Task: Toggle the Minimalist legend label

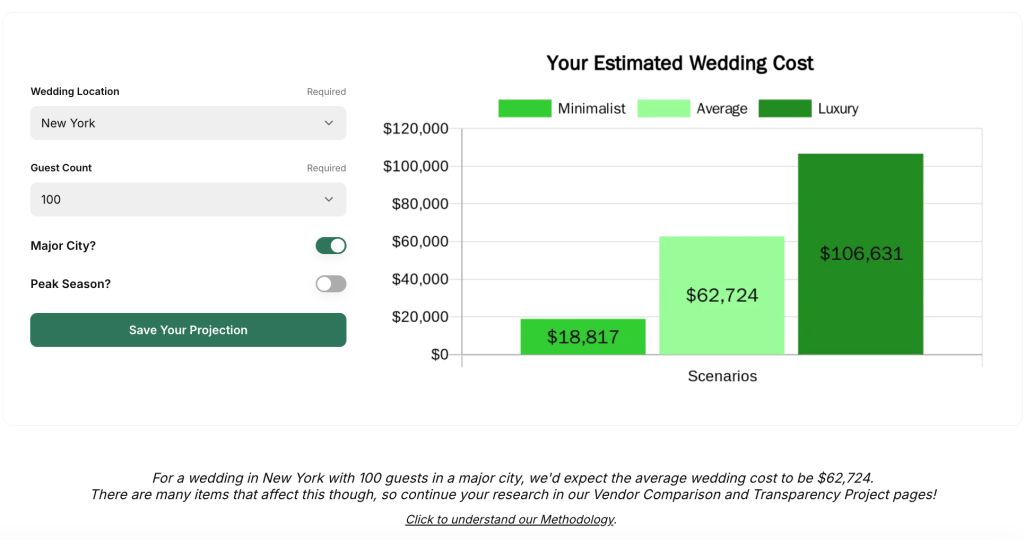Action: coord(591,108)
